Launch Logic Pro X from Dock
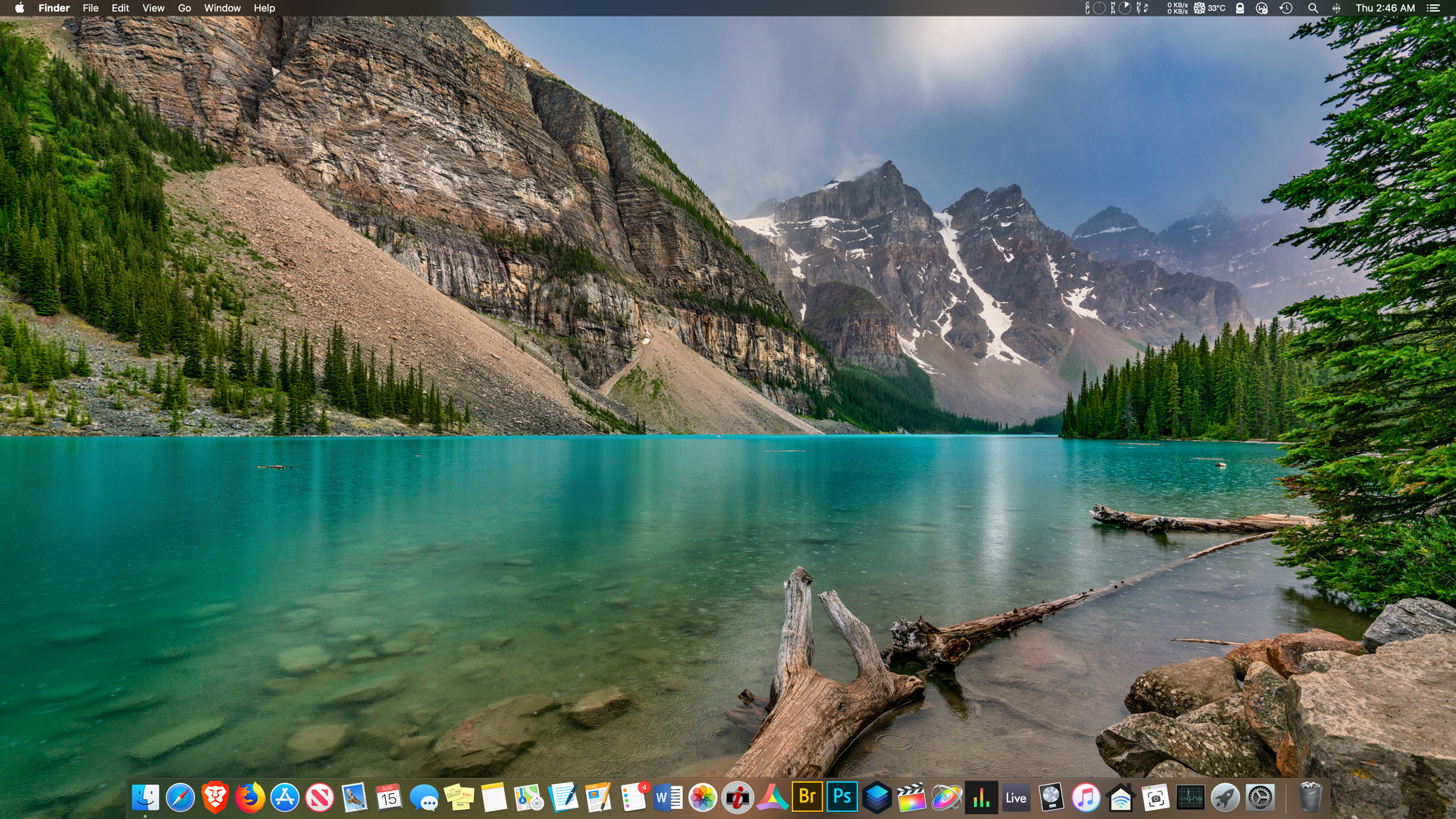The width and height of the screenshot is (1456, 819). (x=1051, y=798)
